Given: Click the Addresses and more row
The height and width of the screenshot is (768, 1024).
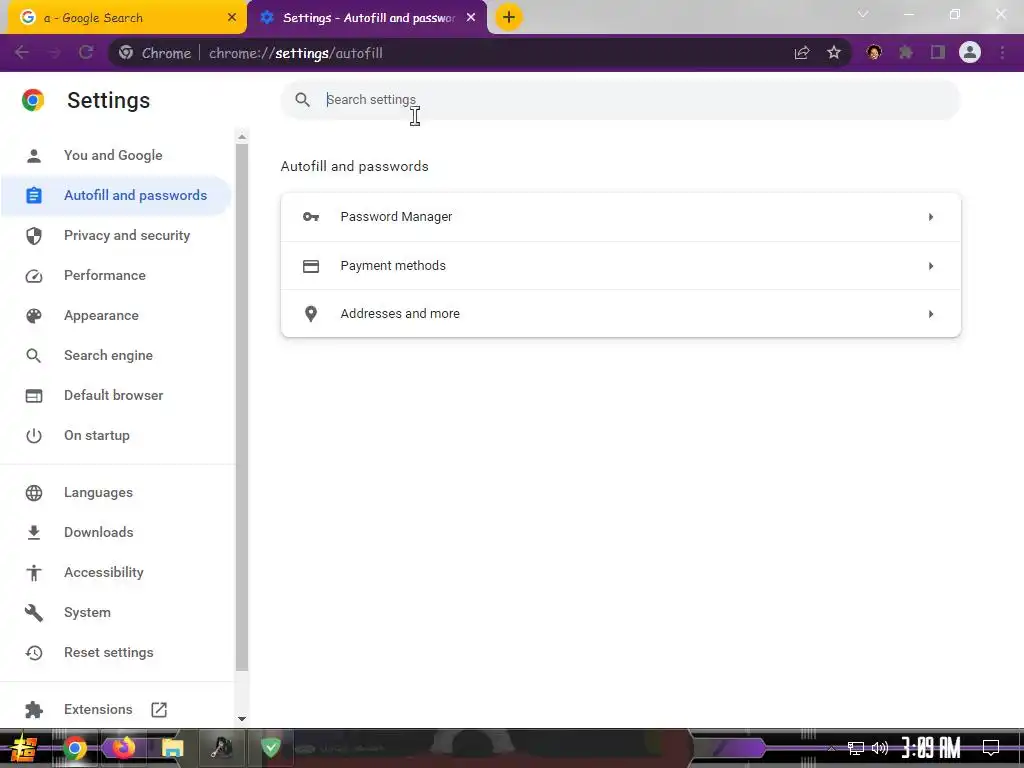Looking at the screenshot, I should [620, 314].
